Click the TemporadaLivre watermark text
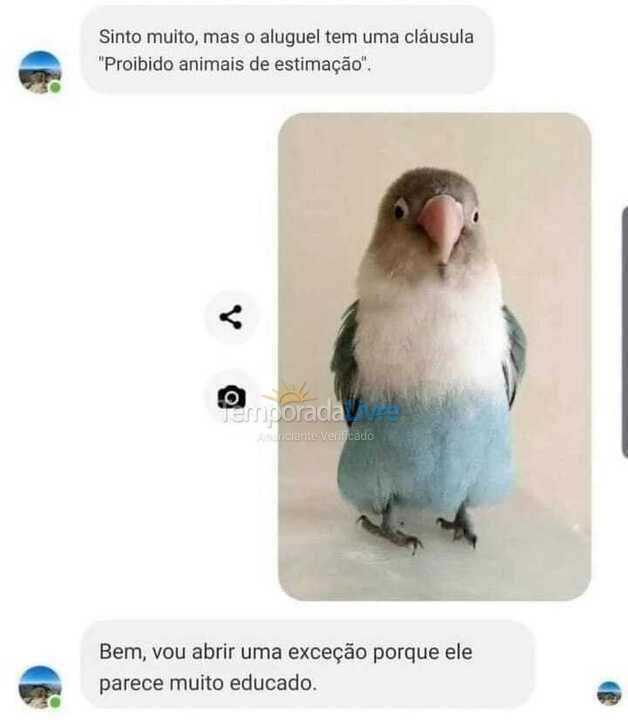The height and width of the screenshot is (720, 628). pyautogui.click(x=311, y=413)
